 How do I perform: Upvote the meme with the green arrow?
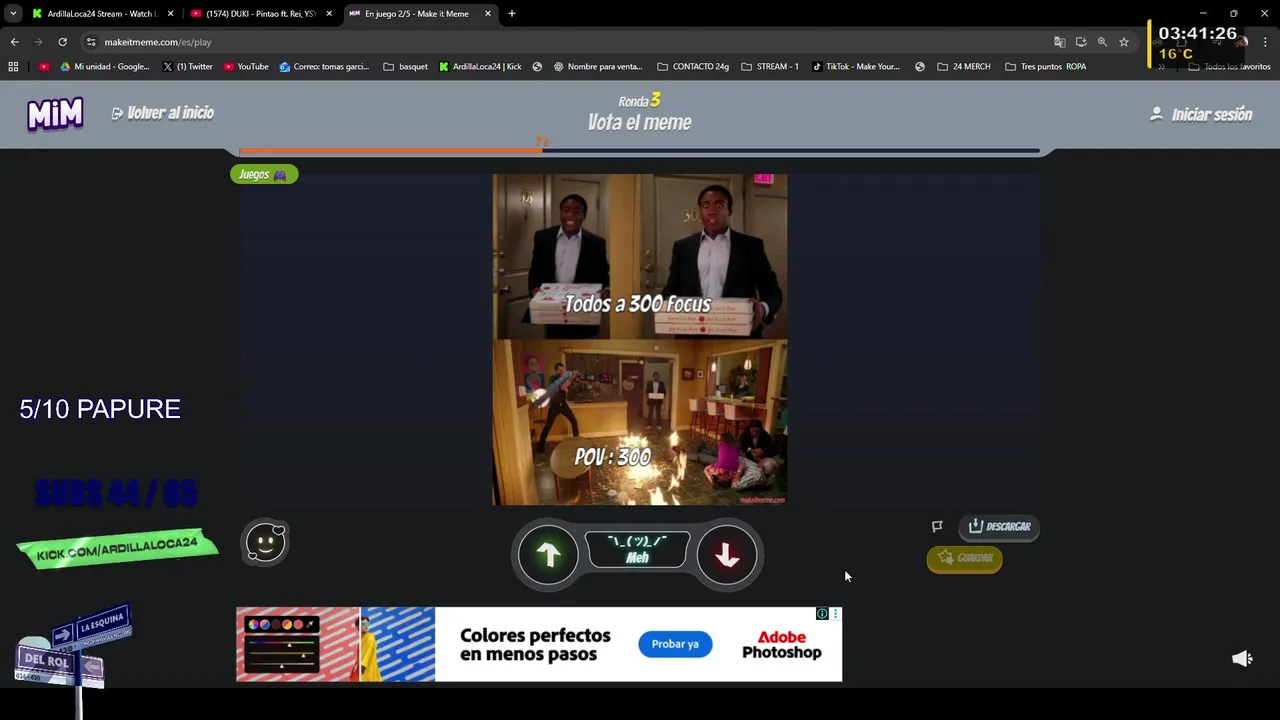pyautogui.click(x=548, y=554)
